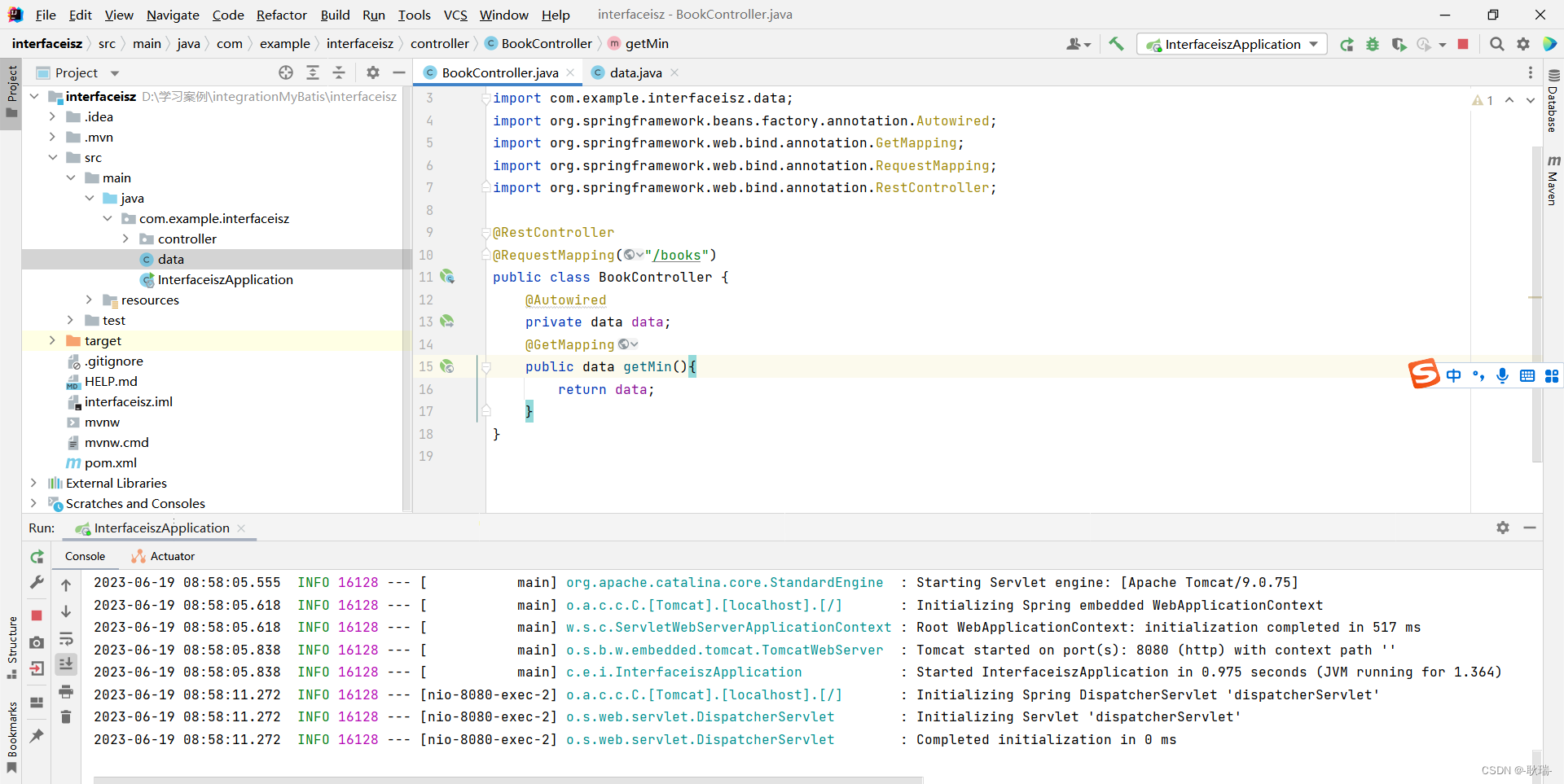Screen dimensions: 1564x784
Task: Click gutter bean icon on line 13
Action: click(x=447, y=322)
